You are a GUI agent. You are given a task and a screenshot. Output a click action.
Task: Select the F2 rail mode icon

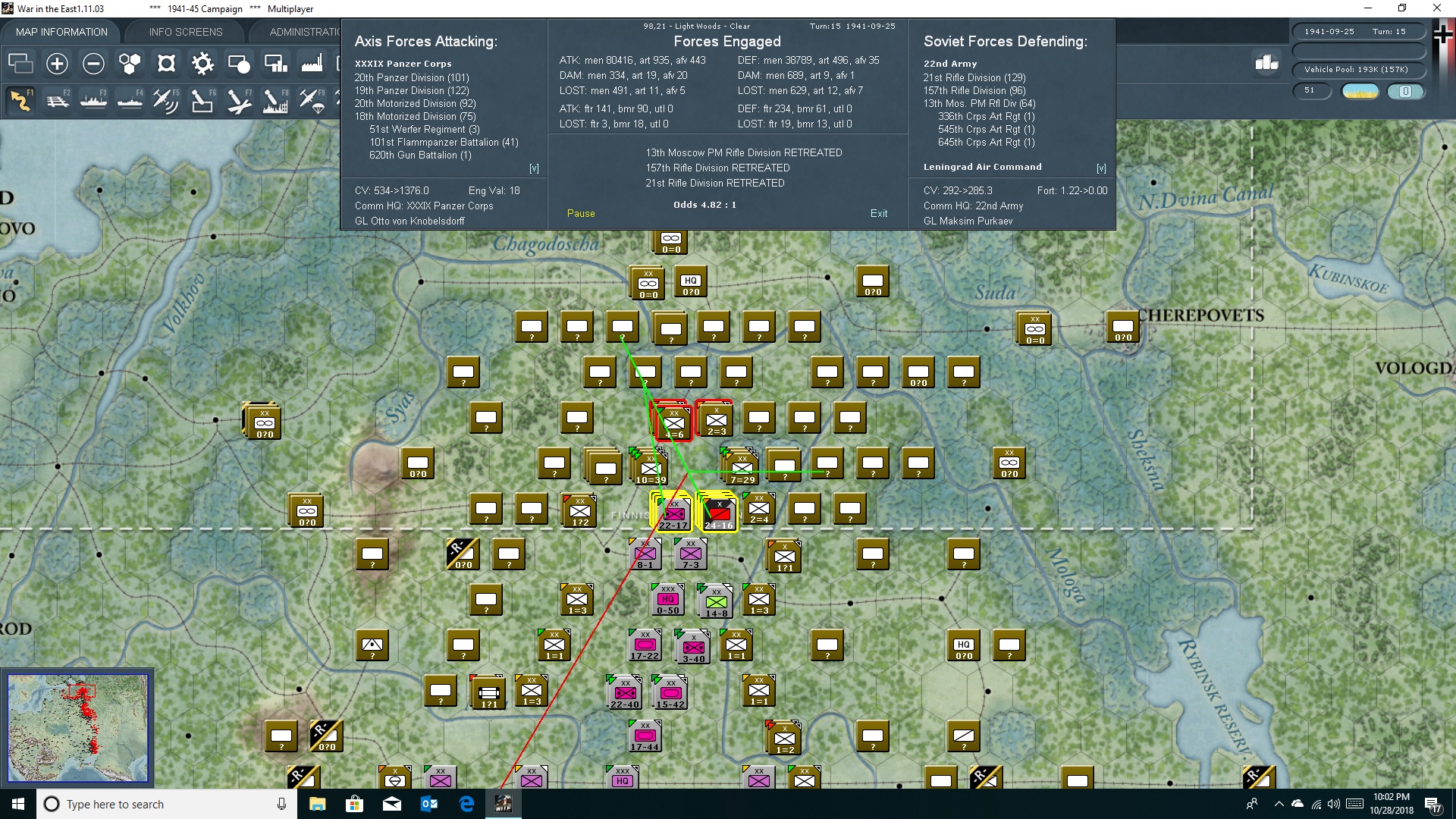tap(58, 100)
